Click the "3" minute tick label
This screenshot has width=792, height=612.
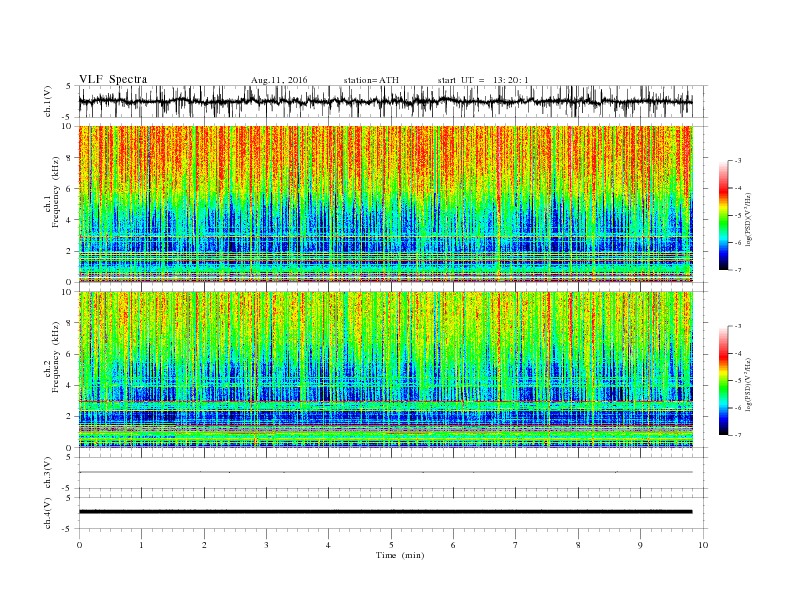coord(266,545)
